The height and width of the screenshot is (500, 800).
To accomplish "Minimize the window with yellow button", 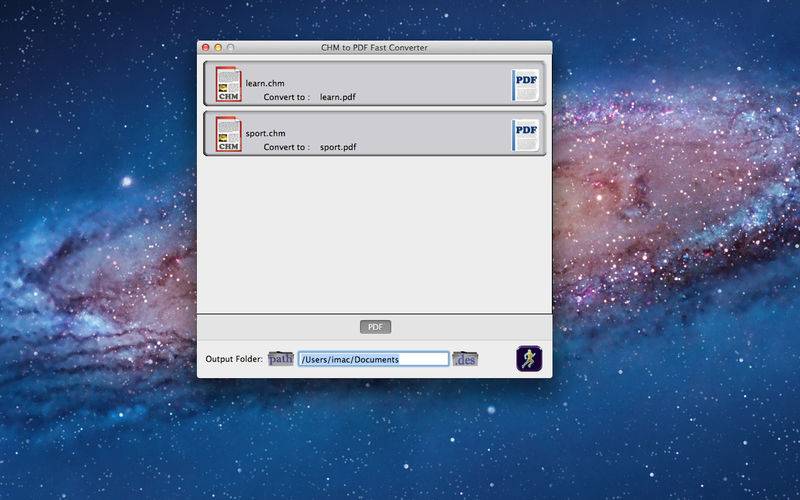I will tap(218, 47).
